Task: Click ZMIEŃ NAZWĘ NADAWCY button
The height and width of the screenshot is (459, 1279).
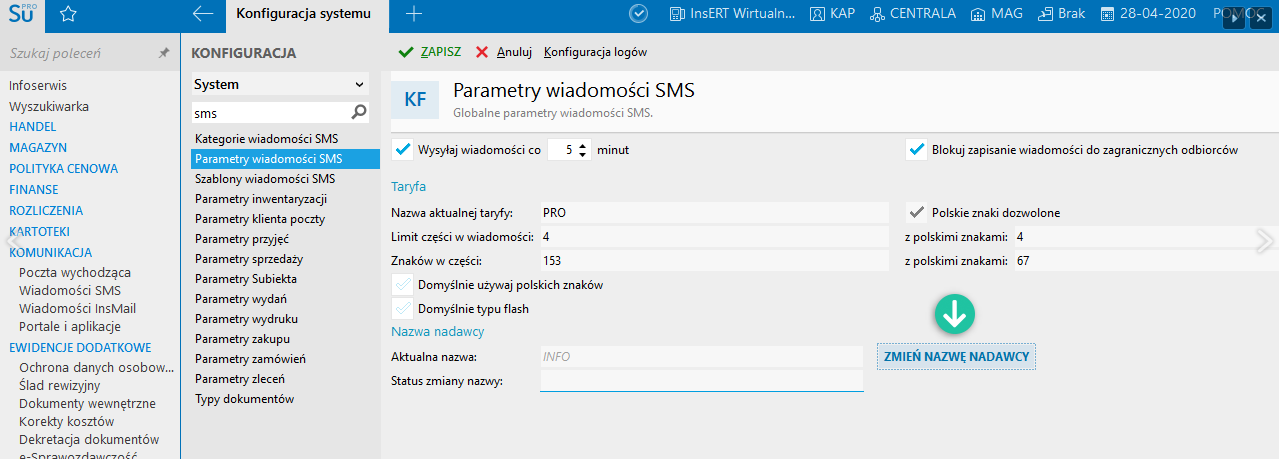Action: (x=957, y=356)
